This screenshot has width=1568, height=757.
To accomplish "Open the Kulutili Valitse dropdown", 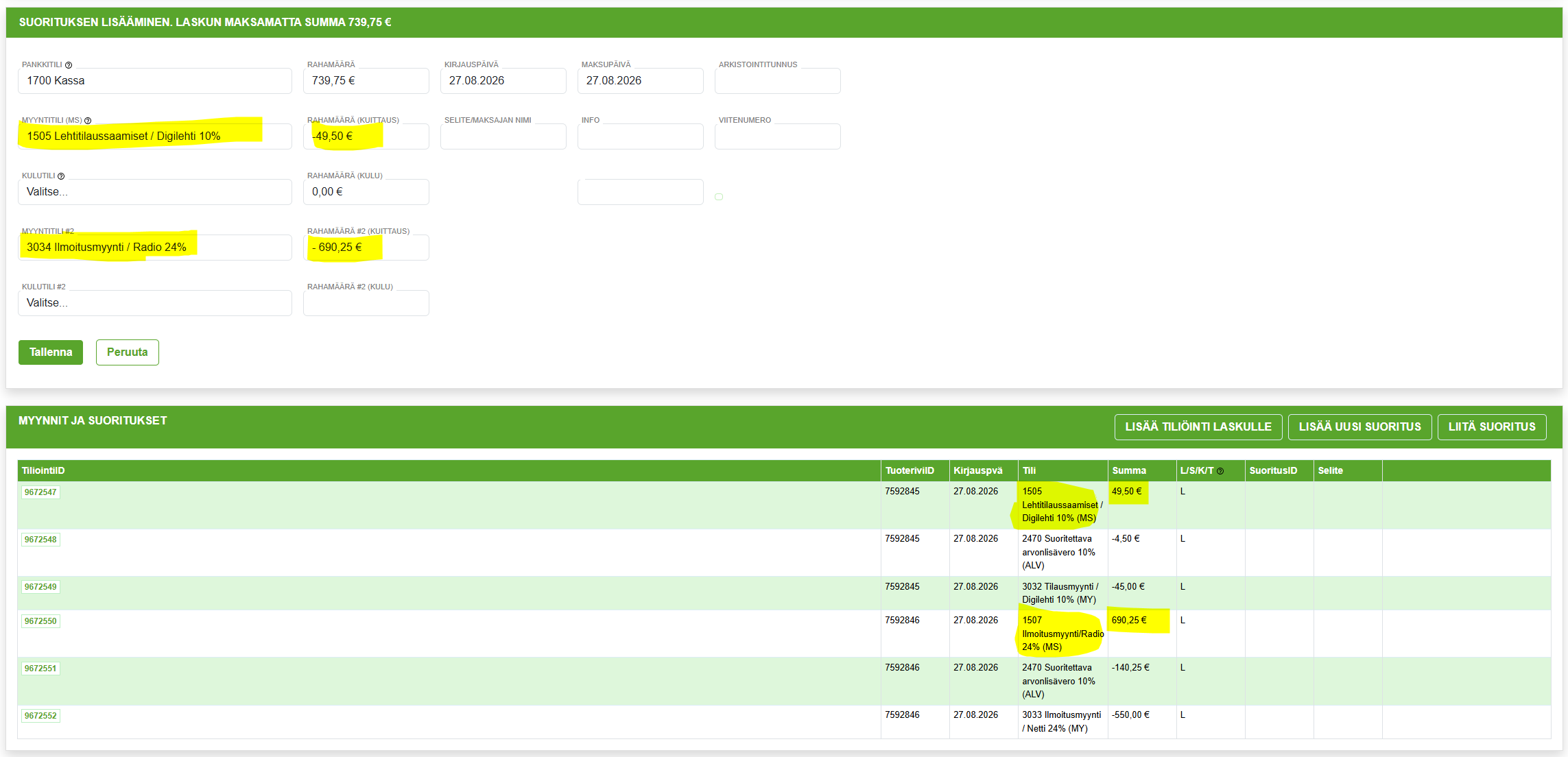I will (155, 192).
